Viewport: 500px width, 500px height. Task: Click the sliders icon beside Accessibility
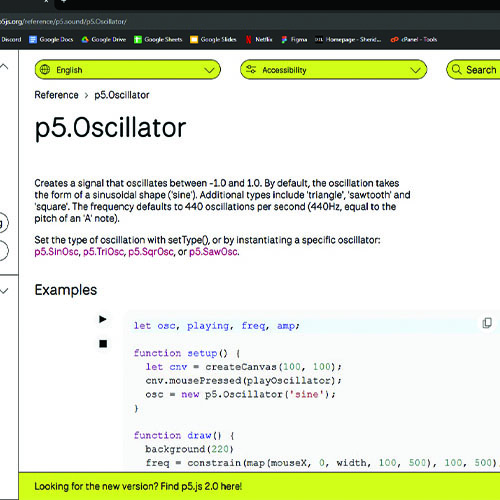click(x=251, y=69)
